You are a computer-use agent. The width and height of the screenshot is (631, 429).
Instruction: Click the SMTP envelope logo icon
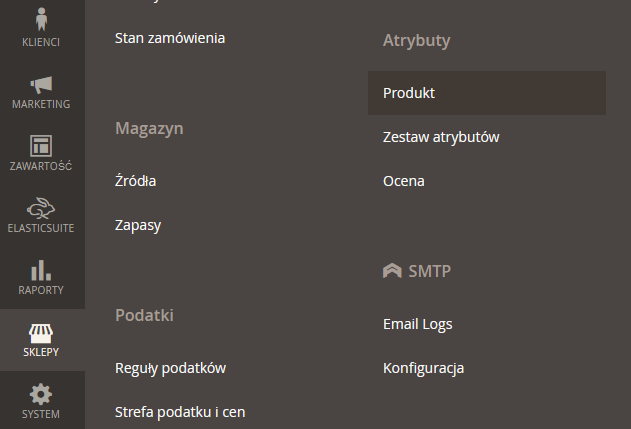(x=392, y=271)
